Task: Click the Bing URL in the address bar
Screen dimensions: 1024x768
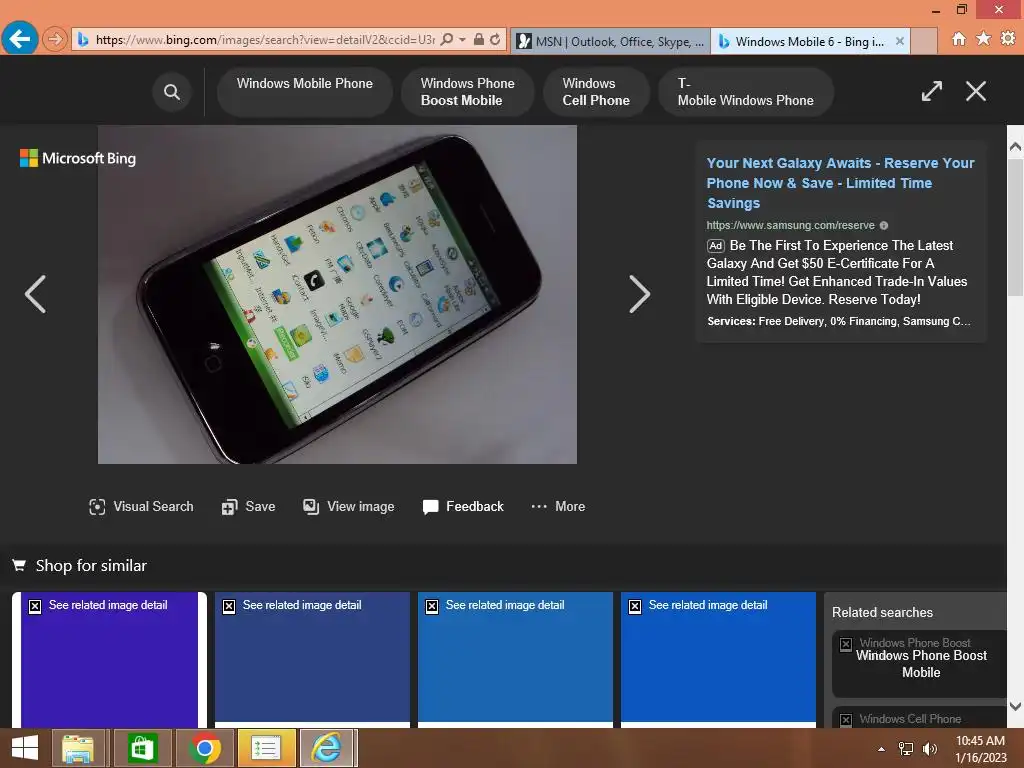Action: [x=265, y=40]
